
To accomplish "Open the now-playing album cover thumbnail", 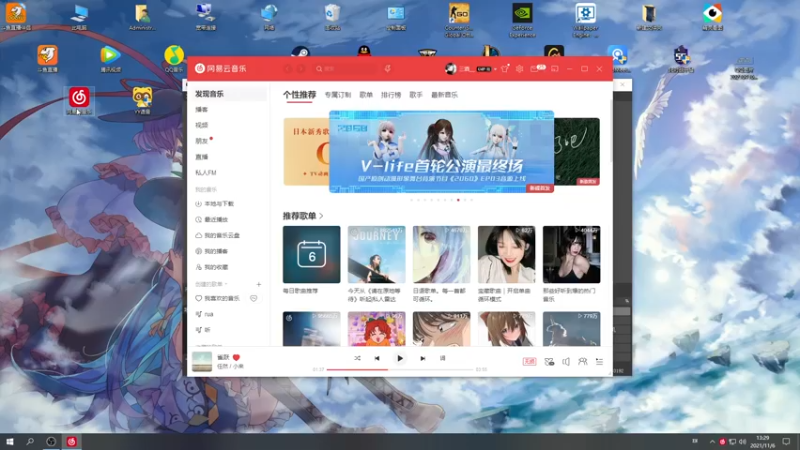I will click(x=202, y=362).
